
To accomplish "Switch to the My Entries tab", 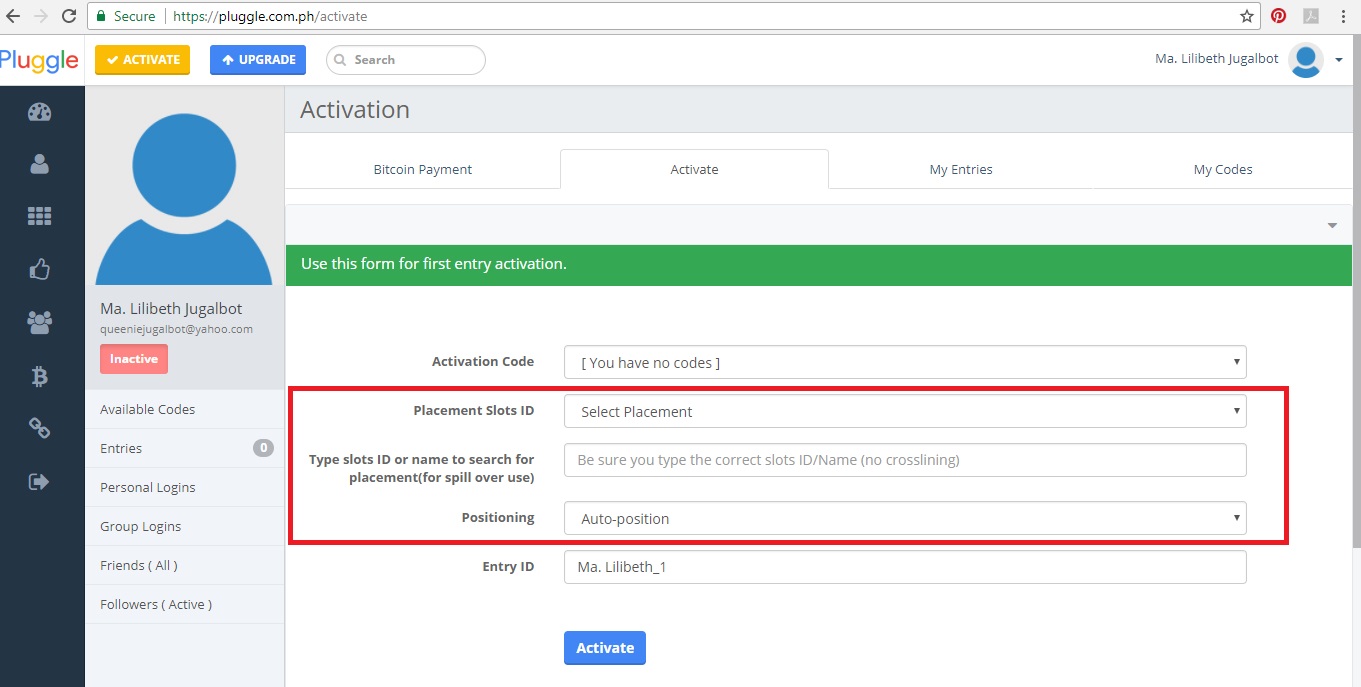I will pyautogui.click(x=961, y=169).
